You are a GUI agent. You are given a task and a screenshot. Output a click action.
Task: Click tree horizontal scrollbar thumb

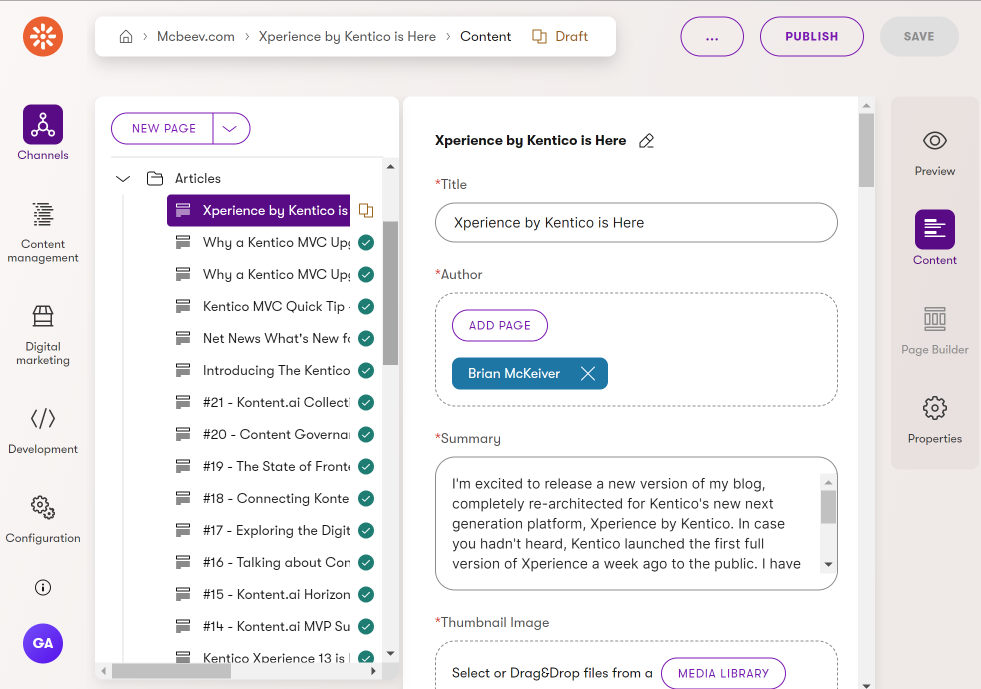tap(171, 671)
